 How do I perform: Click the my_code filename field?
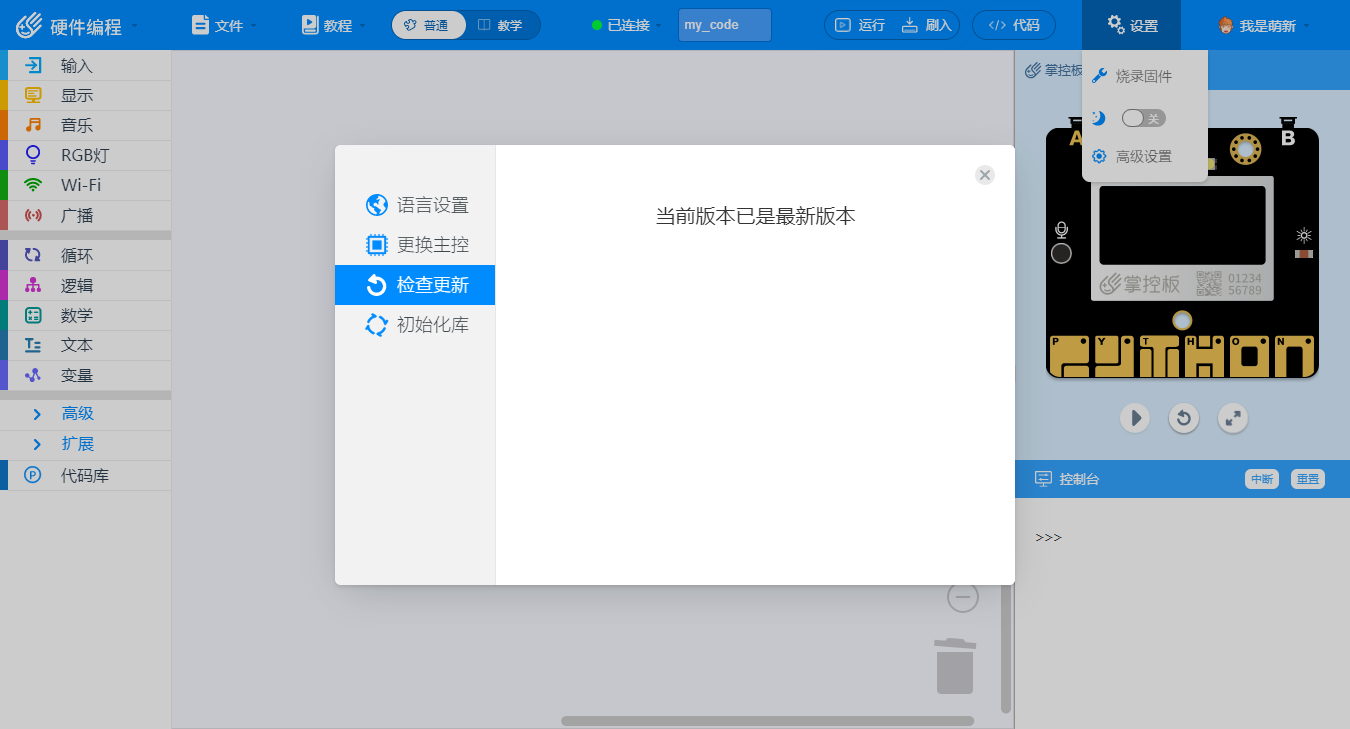tap(725, 25)
